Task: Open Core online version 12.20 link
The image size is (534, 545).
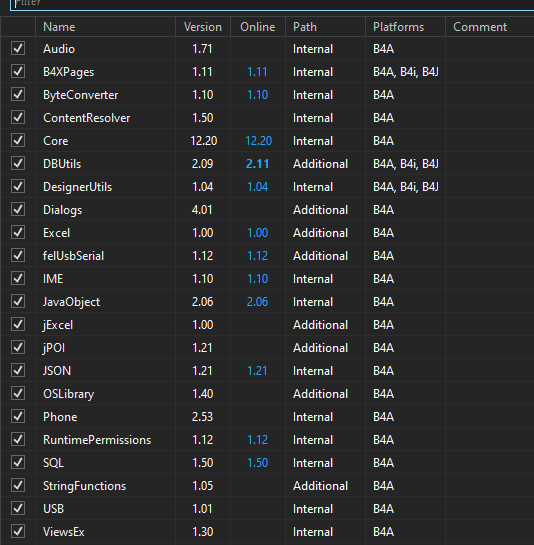Action: 258,141
